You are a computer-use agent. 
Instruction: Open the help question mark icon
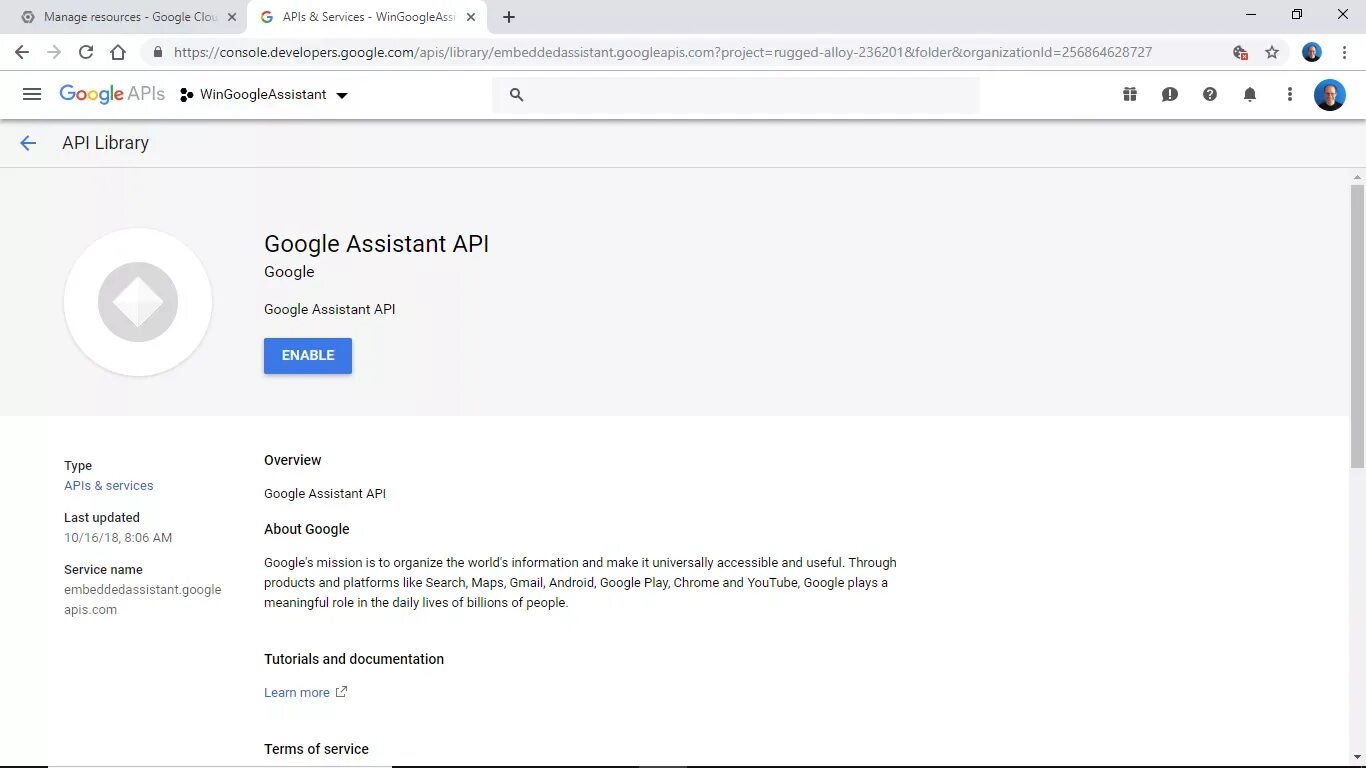tap(1210, 94)
